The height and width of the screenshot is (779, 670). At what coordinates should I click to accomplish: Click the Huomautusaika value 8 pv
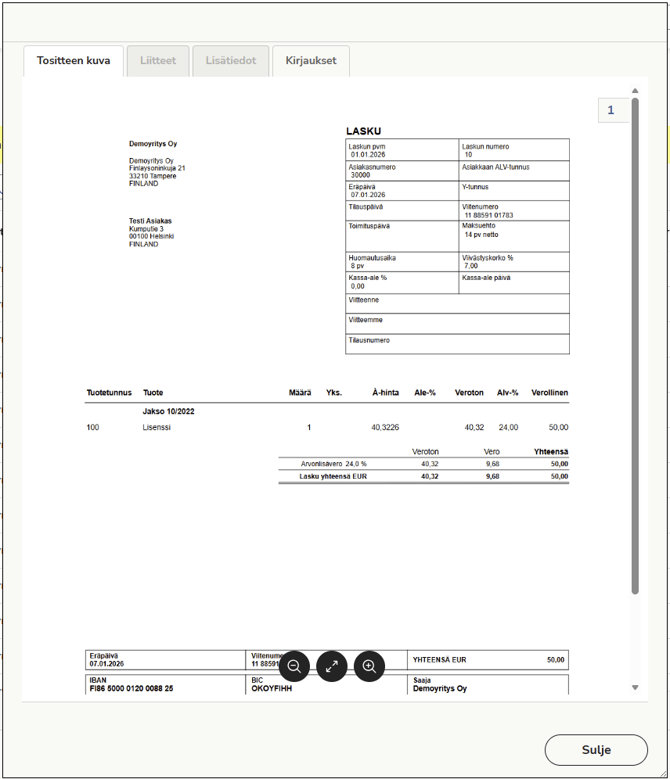click(x=357, y=266)
